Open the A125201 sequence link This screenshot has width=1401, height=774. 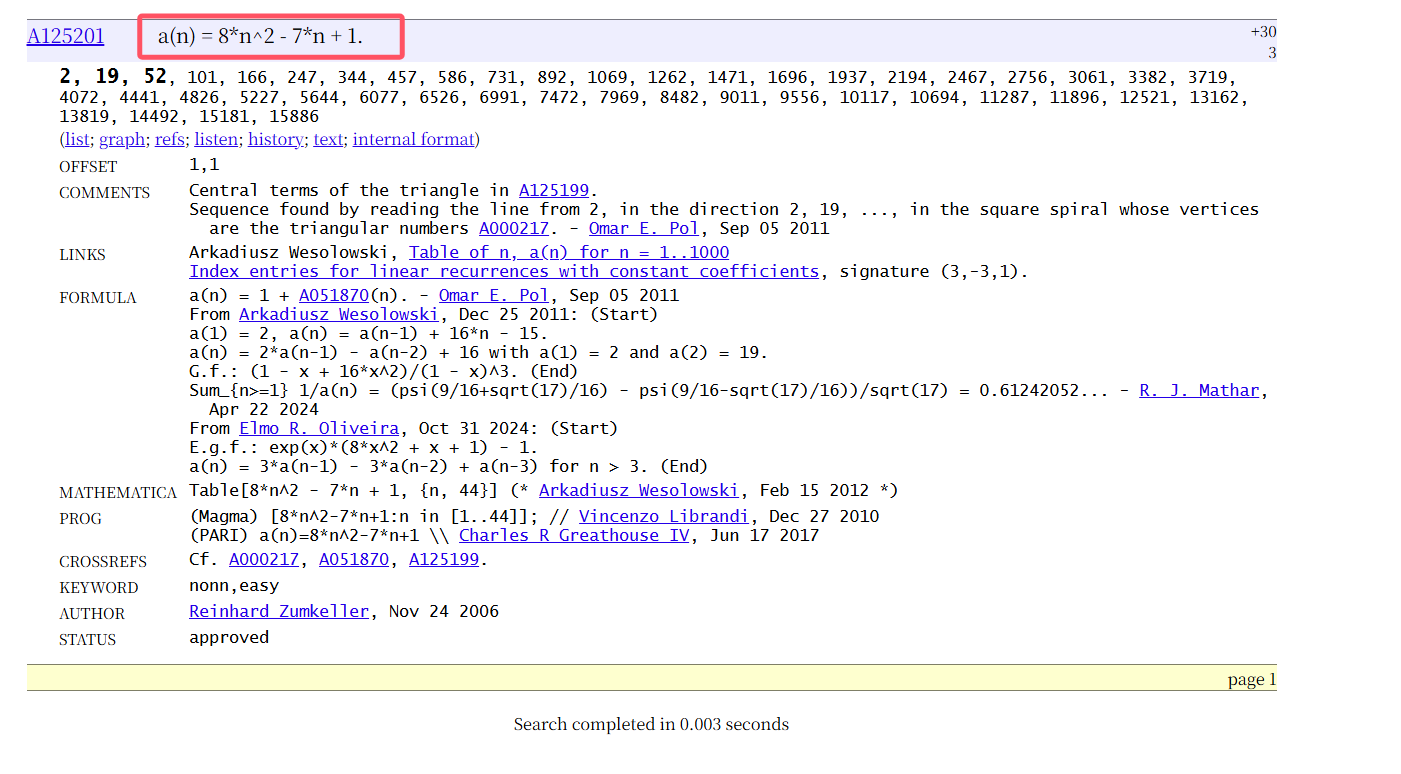pos(65,37)
